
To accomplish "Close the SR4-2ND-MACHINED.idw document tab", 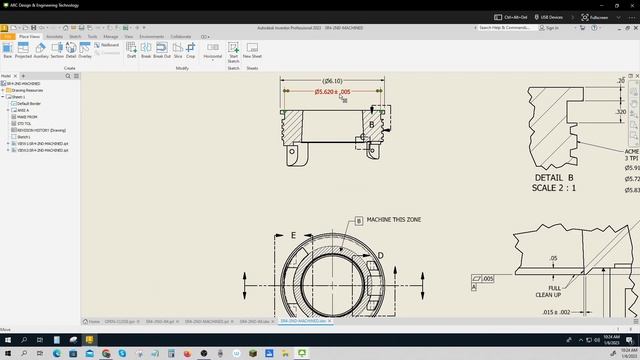I will pos(330,321).
